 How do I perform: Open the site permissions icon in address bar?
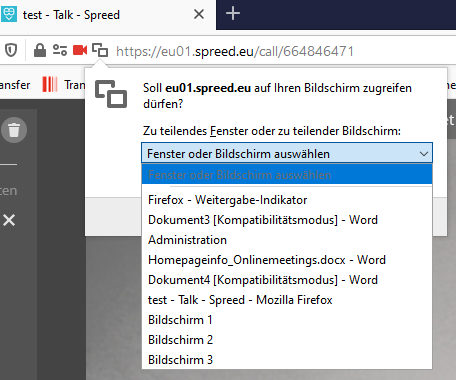60,51
